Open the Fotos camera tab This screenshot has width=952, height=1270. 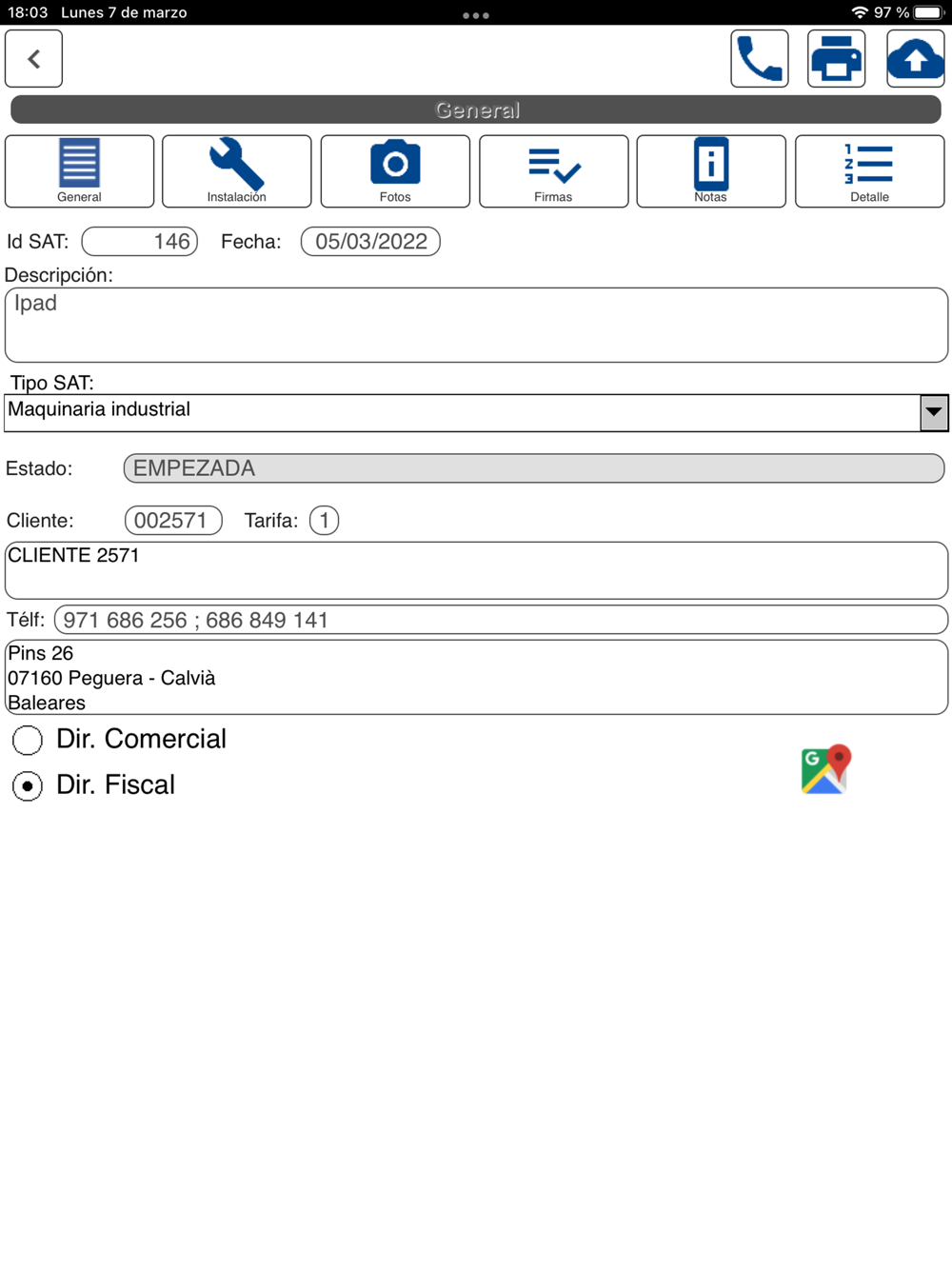coord(395,171)
